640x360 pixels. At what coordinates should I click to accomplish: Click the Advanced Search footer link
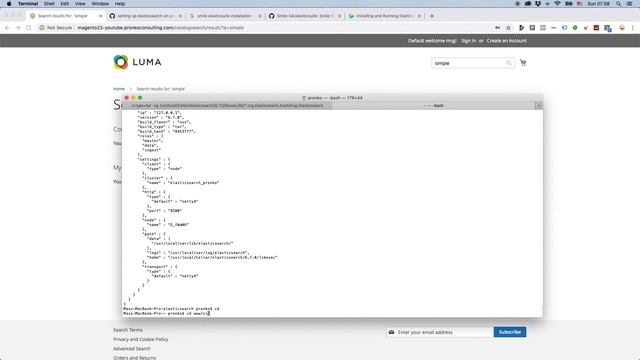132,349
